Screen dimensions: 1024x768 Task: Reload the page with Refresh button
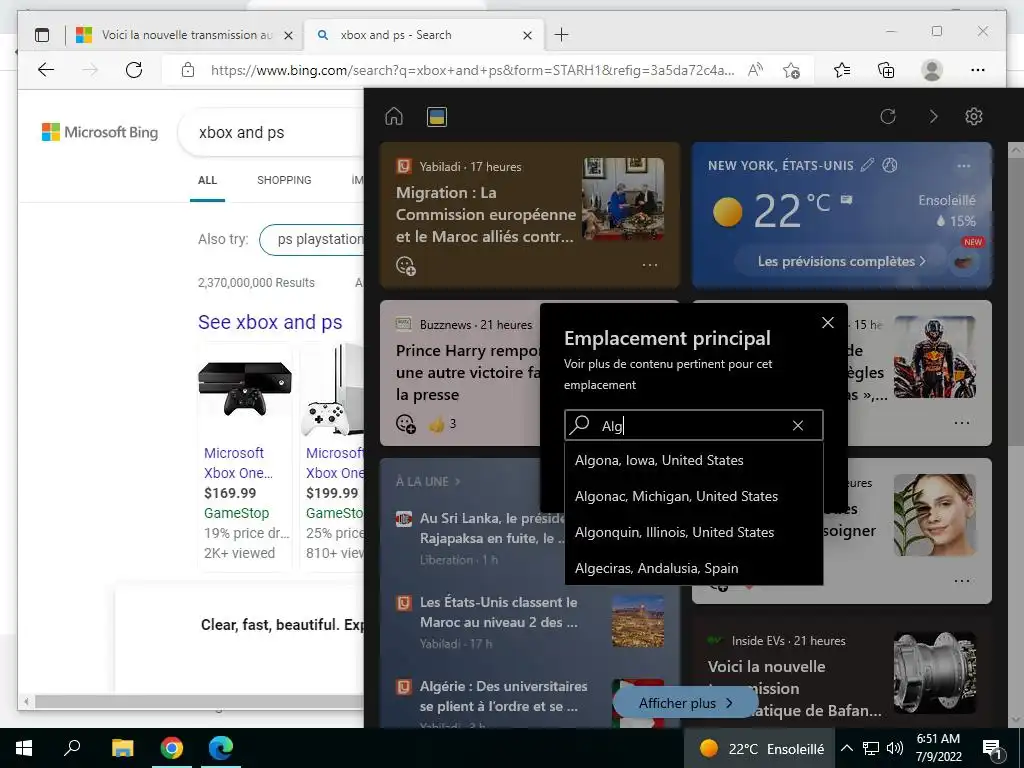(x=134, y=70)
